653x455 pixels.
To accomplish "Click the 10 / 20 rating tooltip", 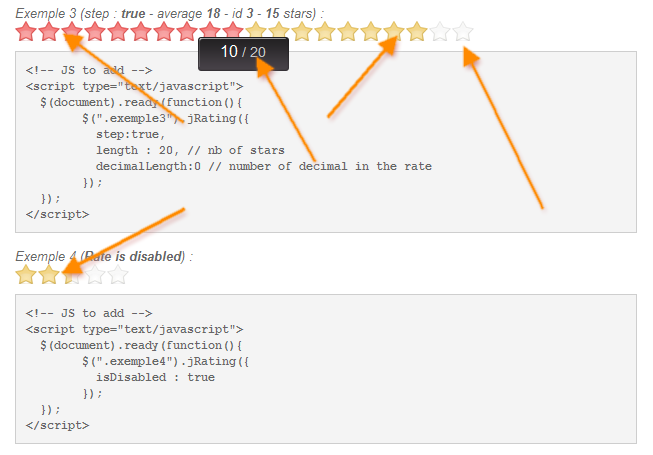I will tap(243, 54).
